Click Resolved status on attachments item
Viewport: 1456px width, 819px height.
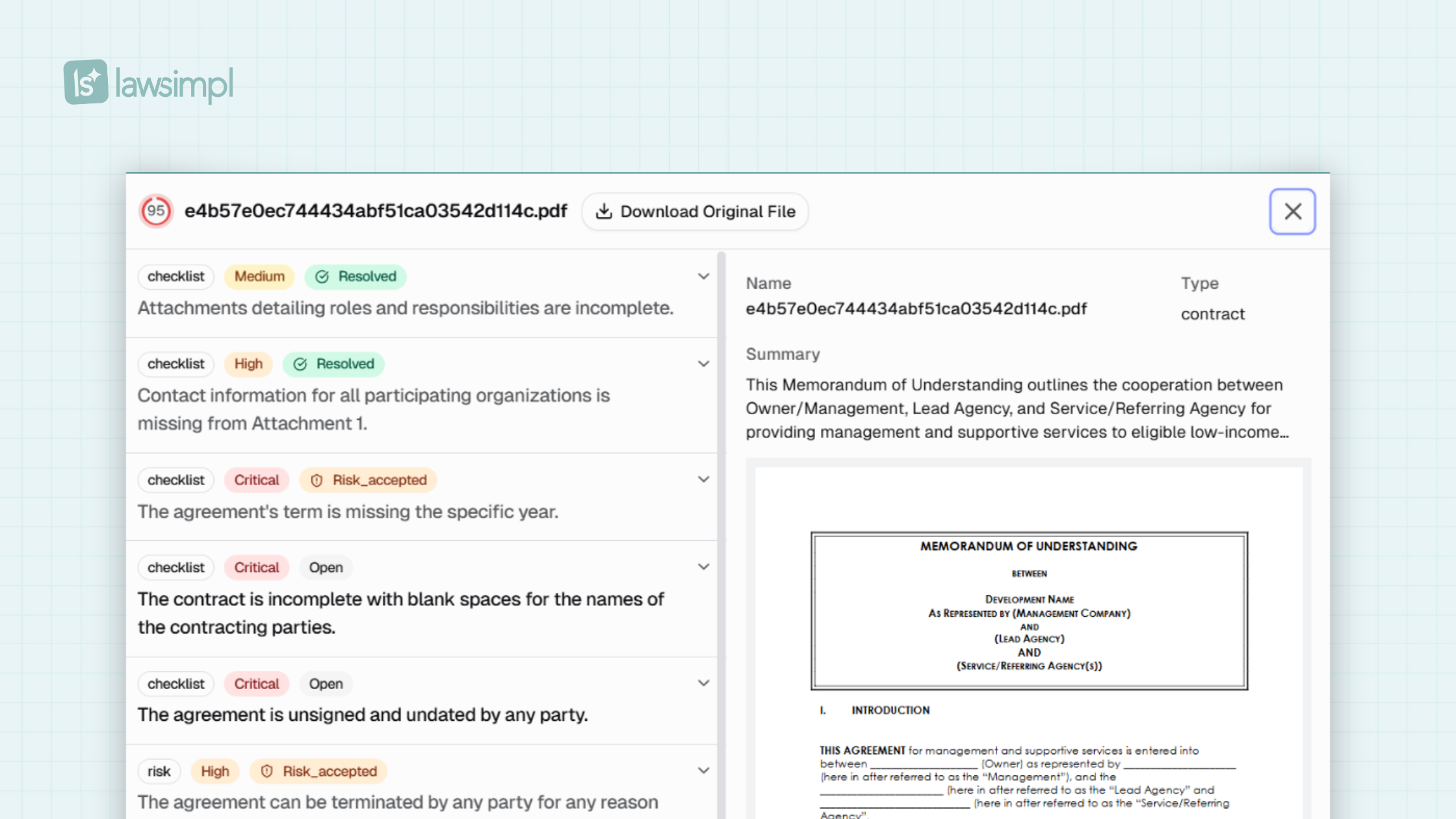(356, 276)
